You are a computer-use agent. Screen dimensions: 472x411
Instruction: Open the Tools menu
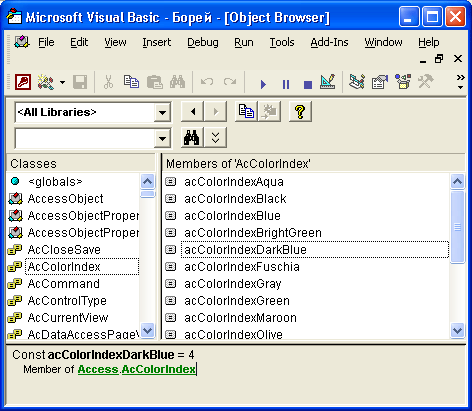282,42
